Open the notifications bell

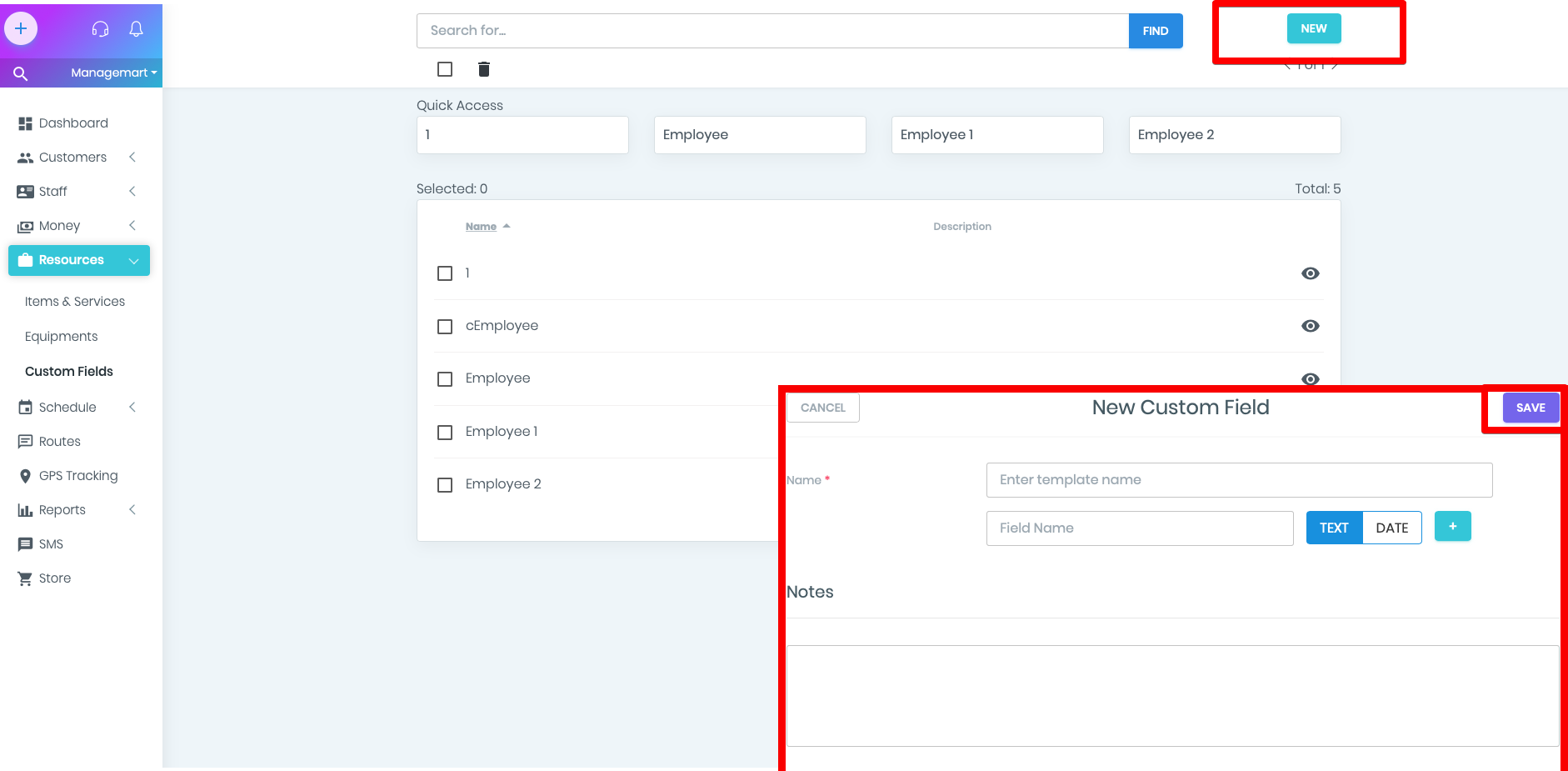pyautogui.click(x=137, y=29)
